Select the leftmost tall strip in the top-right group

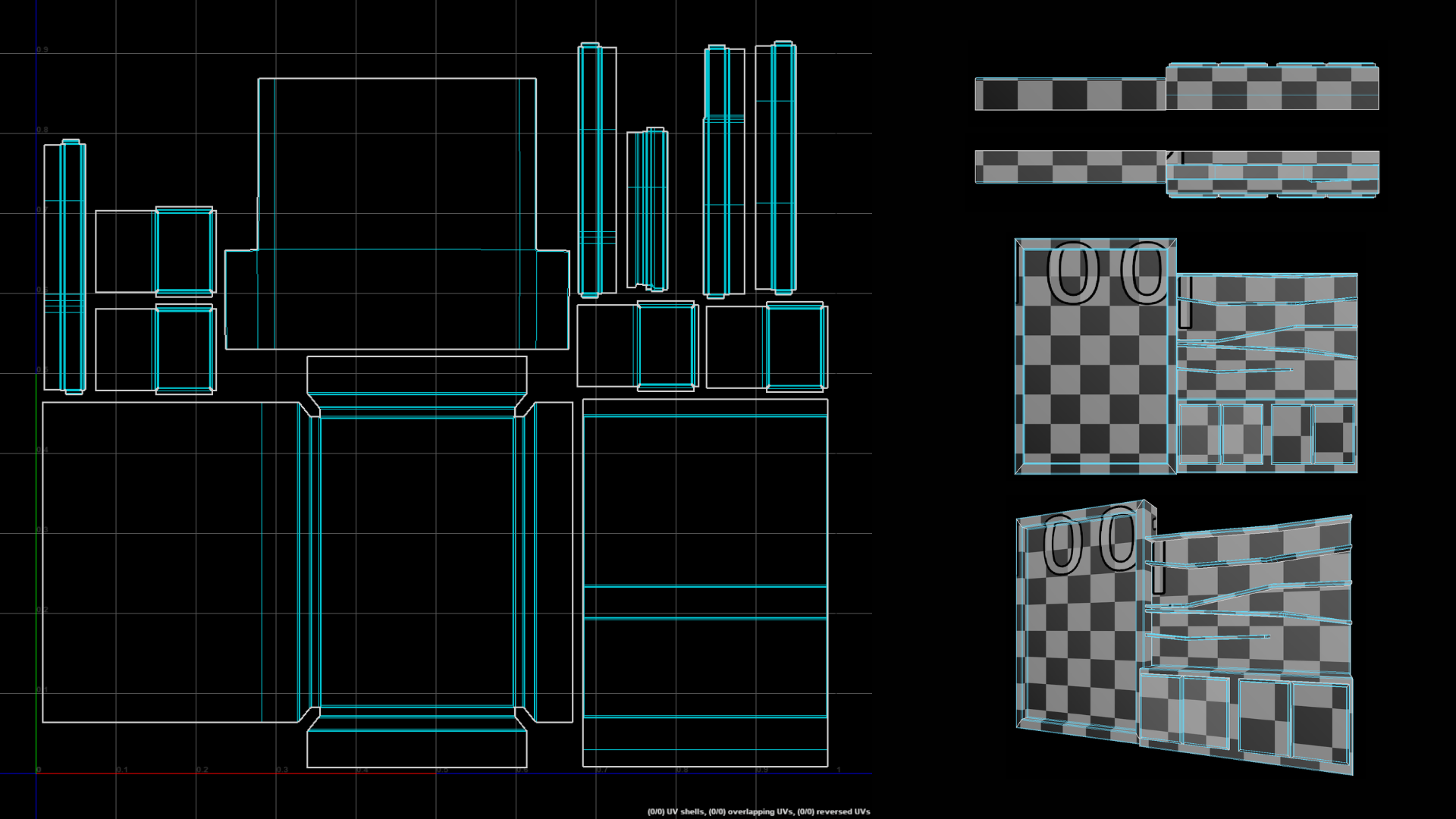pos(598,170)
